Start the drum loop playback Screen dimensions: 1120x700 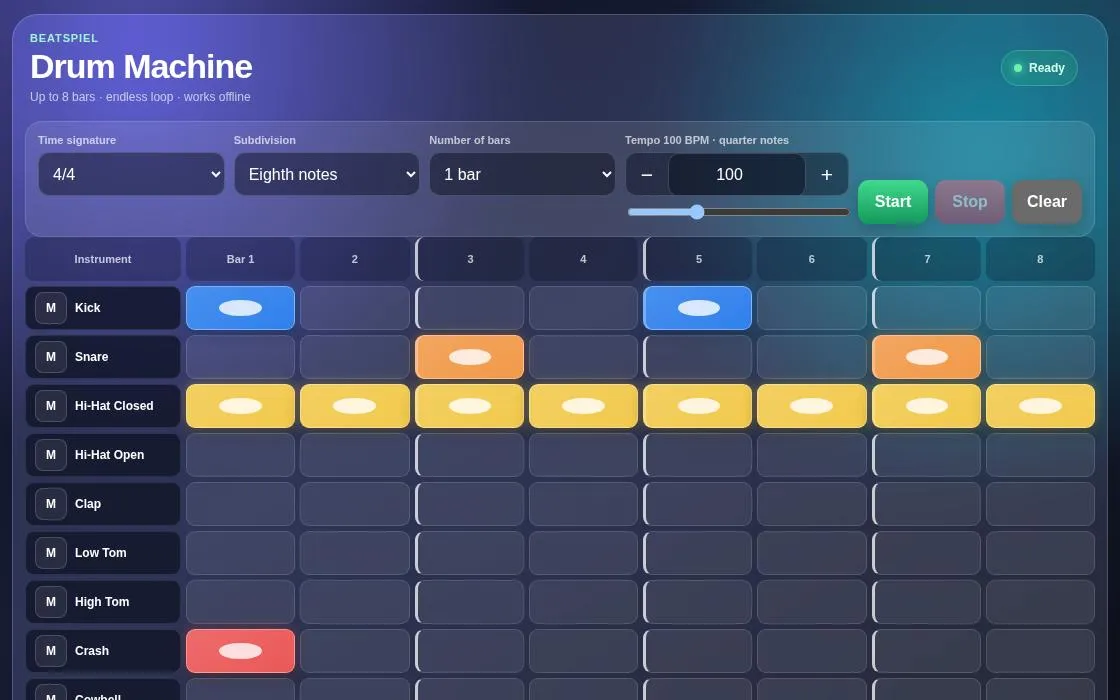coord(893,201)
